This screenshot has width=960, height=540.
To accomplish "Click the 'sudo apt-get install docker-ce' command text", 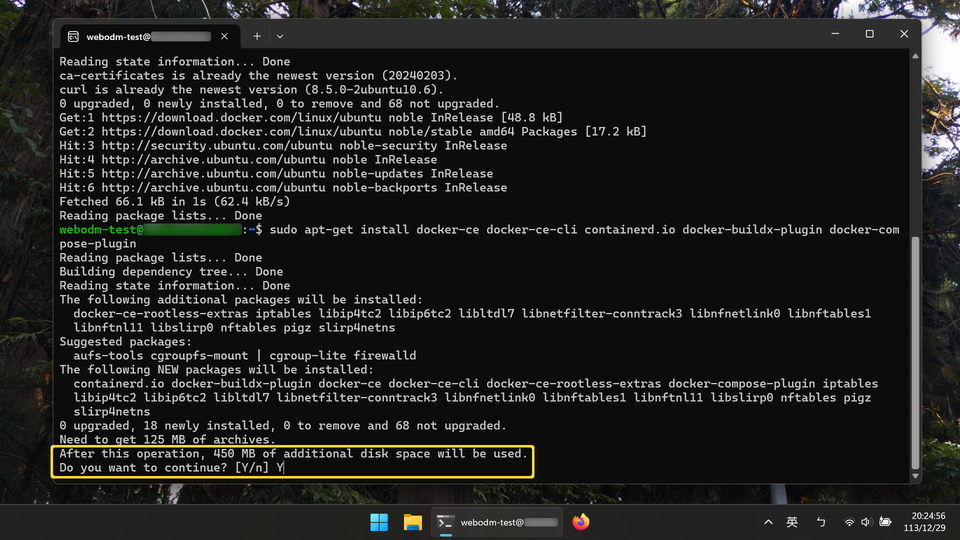I will point(375,230).
